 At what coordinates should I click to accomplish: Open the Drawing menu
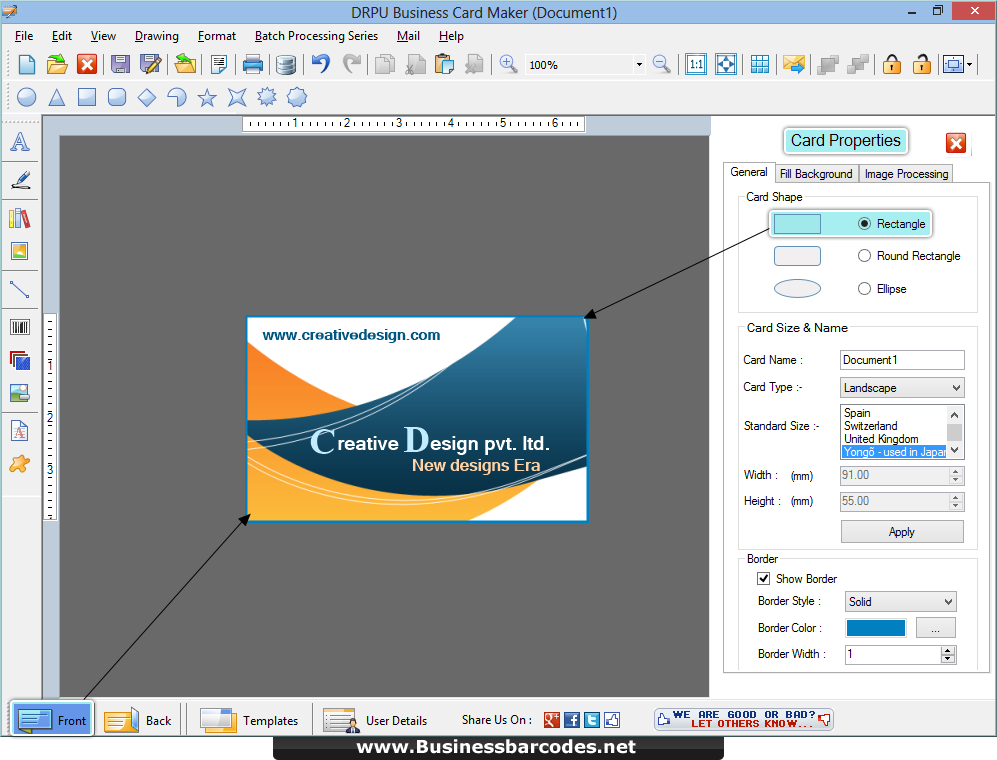pos(157,36)
